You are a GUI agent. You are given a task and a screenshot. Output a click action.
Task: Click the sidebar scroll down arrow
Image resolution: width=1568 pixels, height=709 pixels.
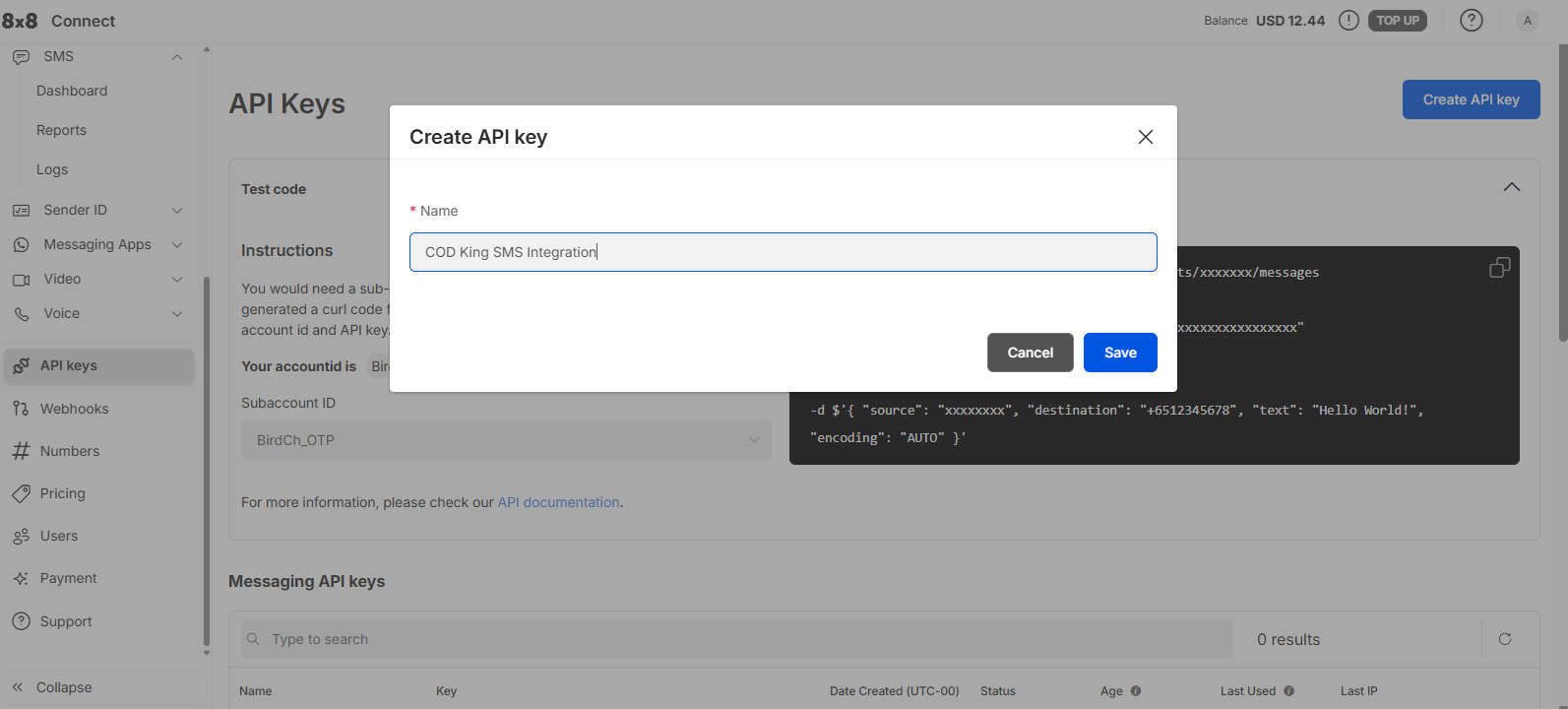206,653
